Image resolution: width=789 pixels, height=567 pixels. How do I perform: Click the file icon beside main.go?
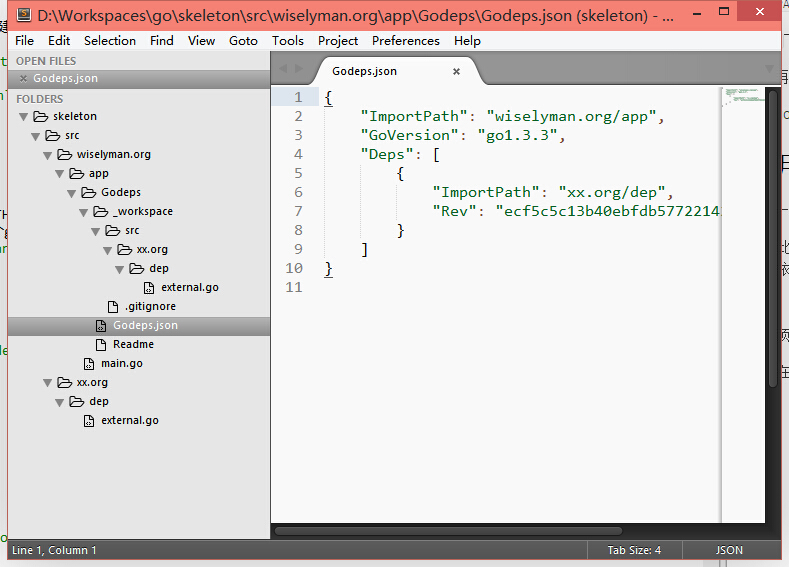point(89,364)
